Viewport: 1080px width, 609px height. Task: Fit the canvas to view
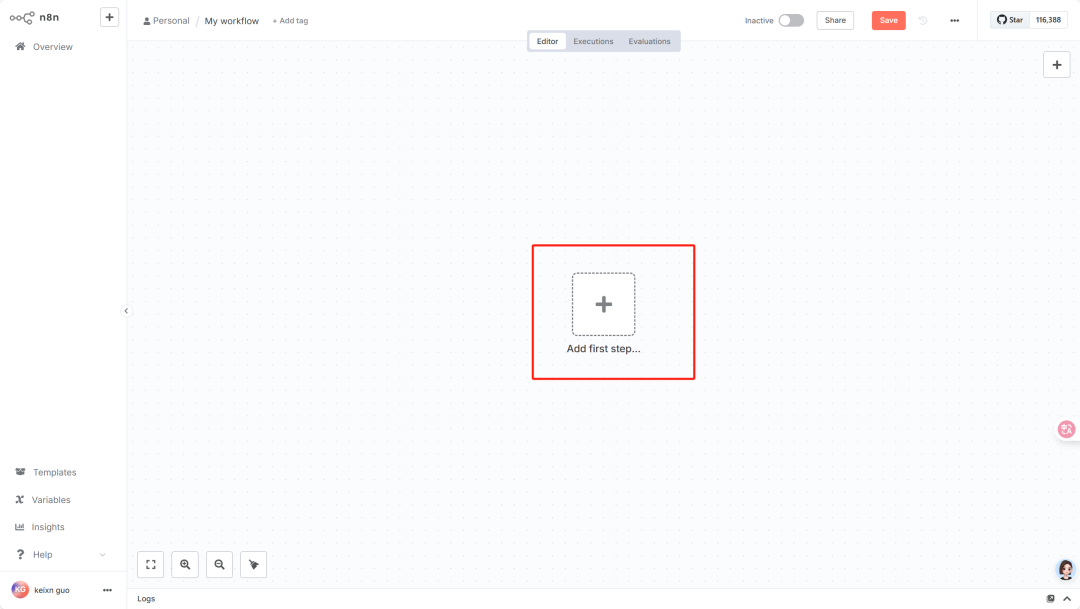[151, 564]
